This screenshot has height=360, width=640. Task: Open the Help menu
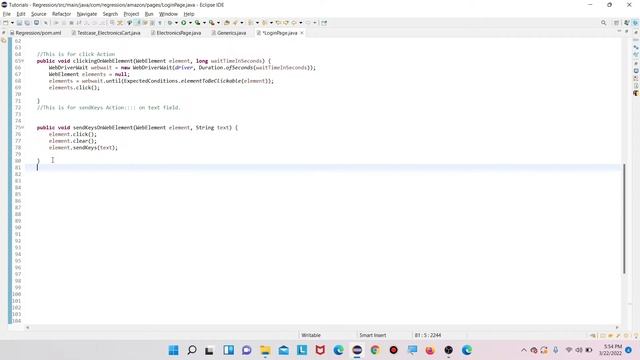(x=189, y=14)
